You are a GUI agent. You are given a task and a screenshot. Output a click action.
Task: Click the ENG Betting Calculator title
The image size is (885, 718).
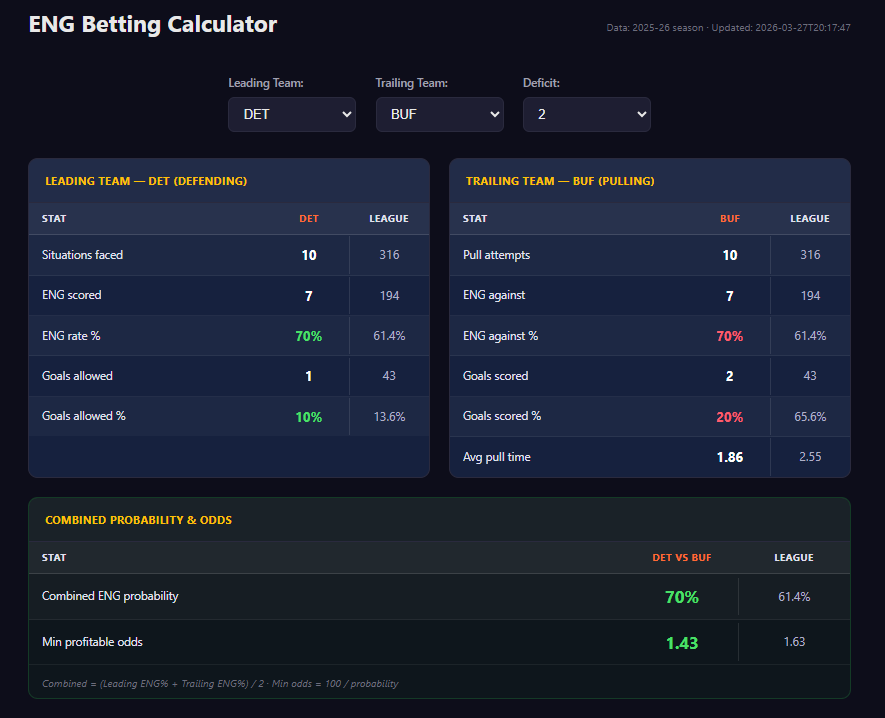click(152, 24)
